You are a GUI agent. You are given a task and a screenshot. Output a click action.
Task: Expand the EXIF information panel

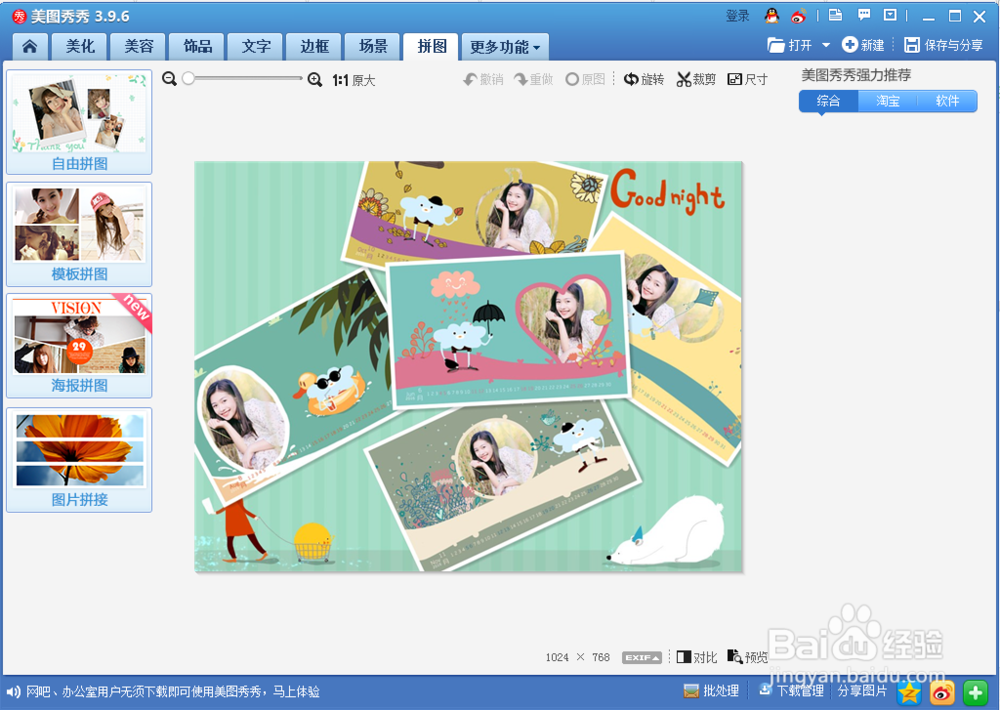640,657
